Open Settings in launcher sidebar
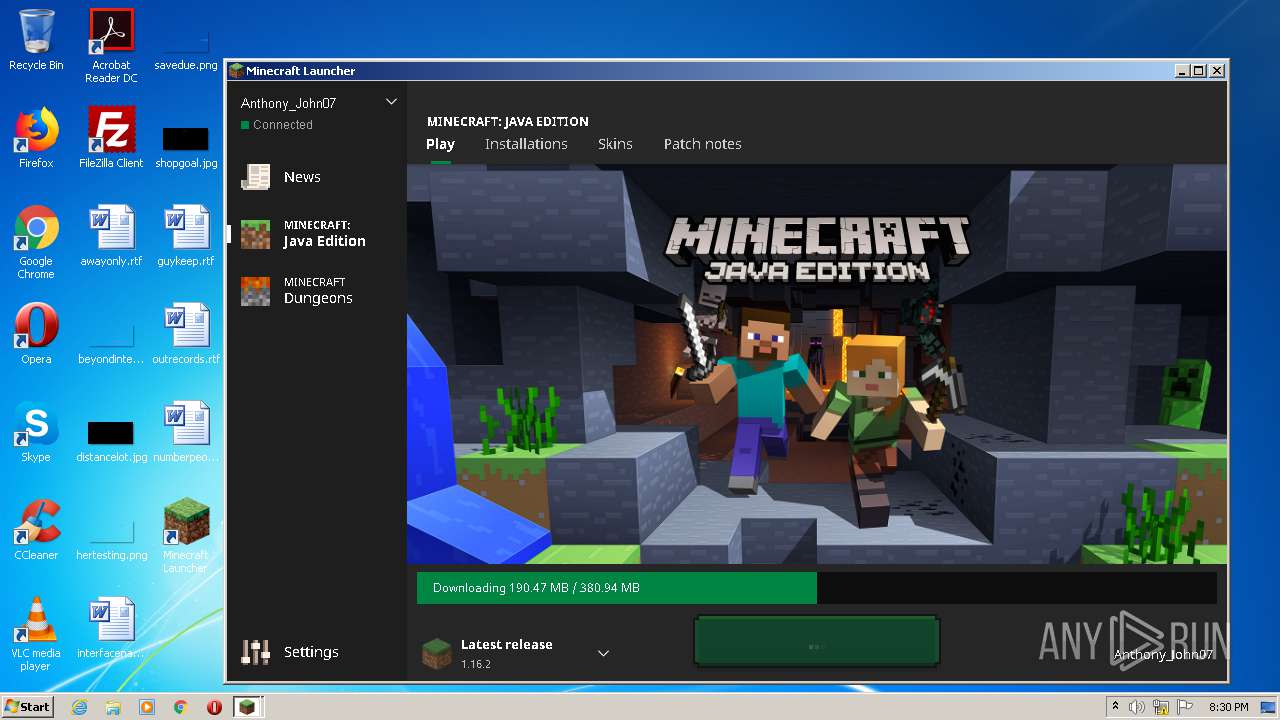 [x=311, y=652]
